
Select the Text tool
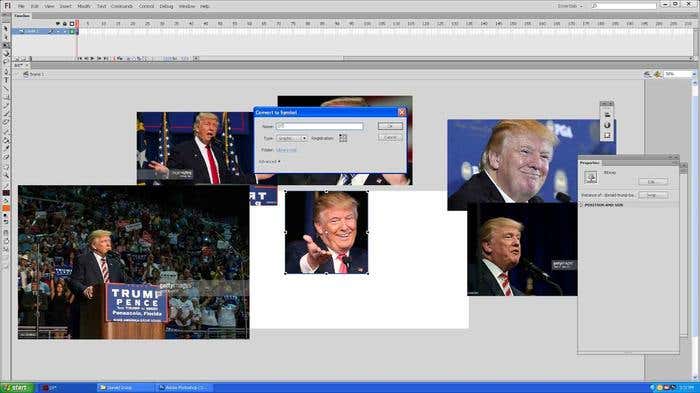[x=6, y=80]
